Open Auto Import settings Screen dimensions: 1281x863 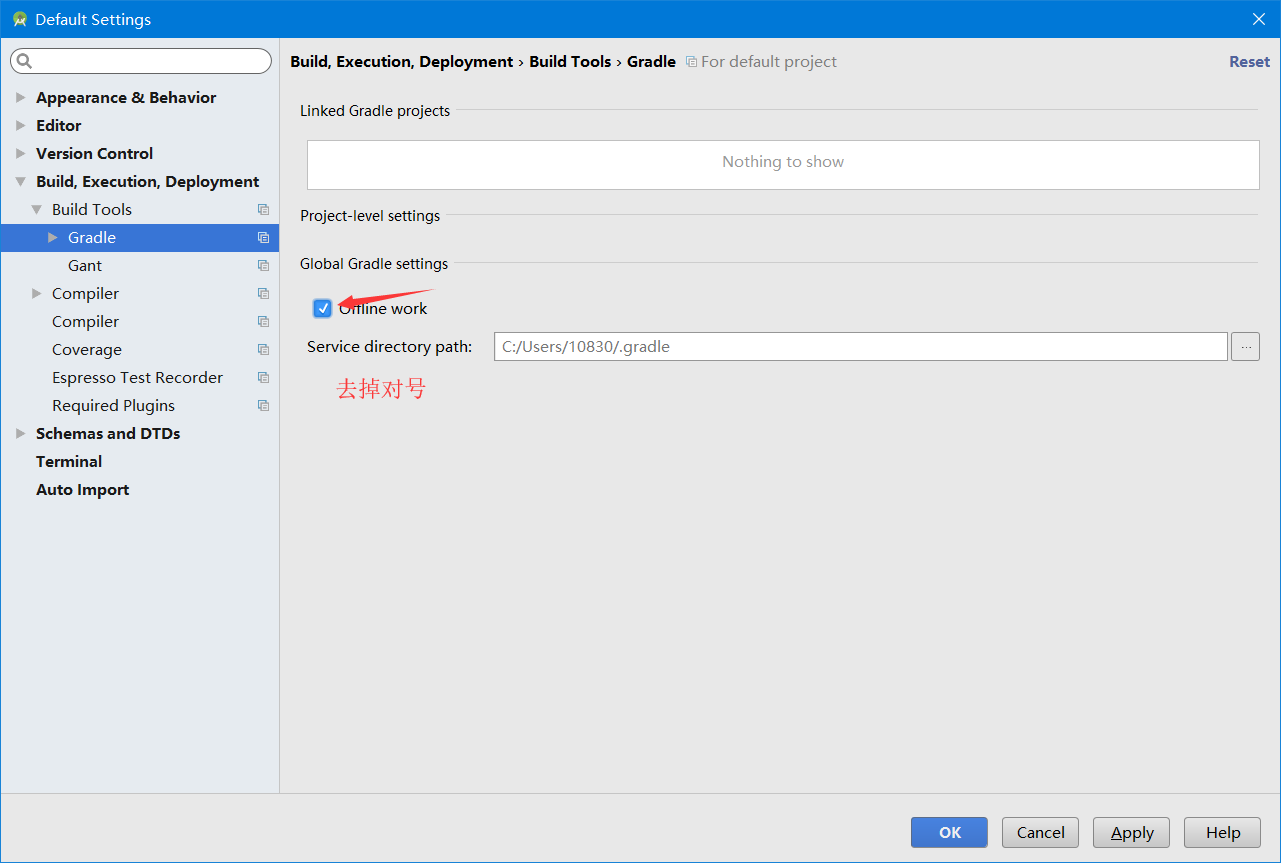pyautogui.click(x=82, y=489)
